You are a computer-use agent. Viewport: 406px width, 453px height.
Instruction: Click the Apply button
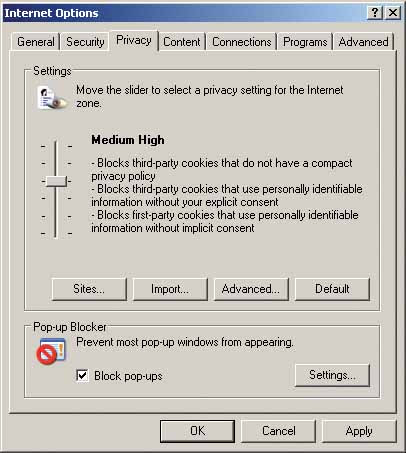pos(359,431)
